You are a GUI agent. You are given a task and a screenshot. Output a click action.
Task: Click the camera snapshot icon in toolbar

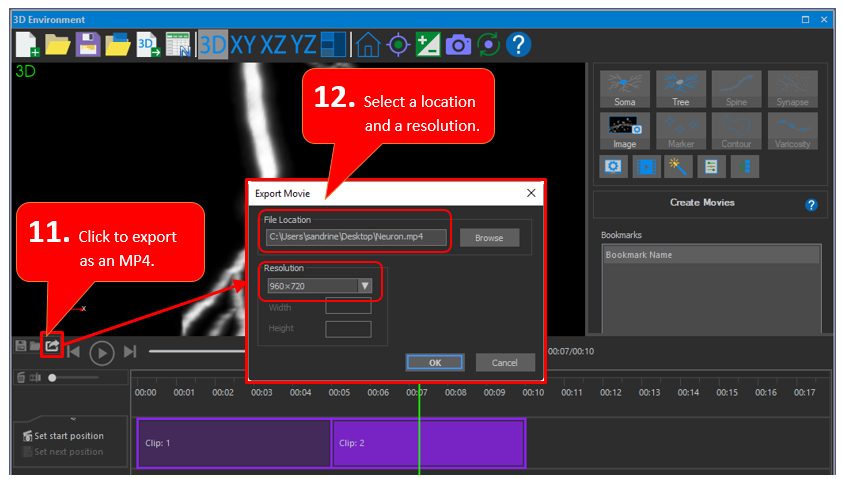click(459, 44)
